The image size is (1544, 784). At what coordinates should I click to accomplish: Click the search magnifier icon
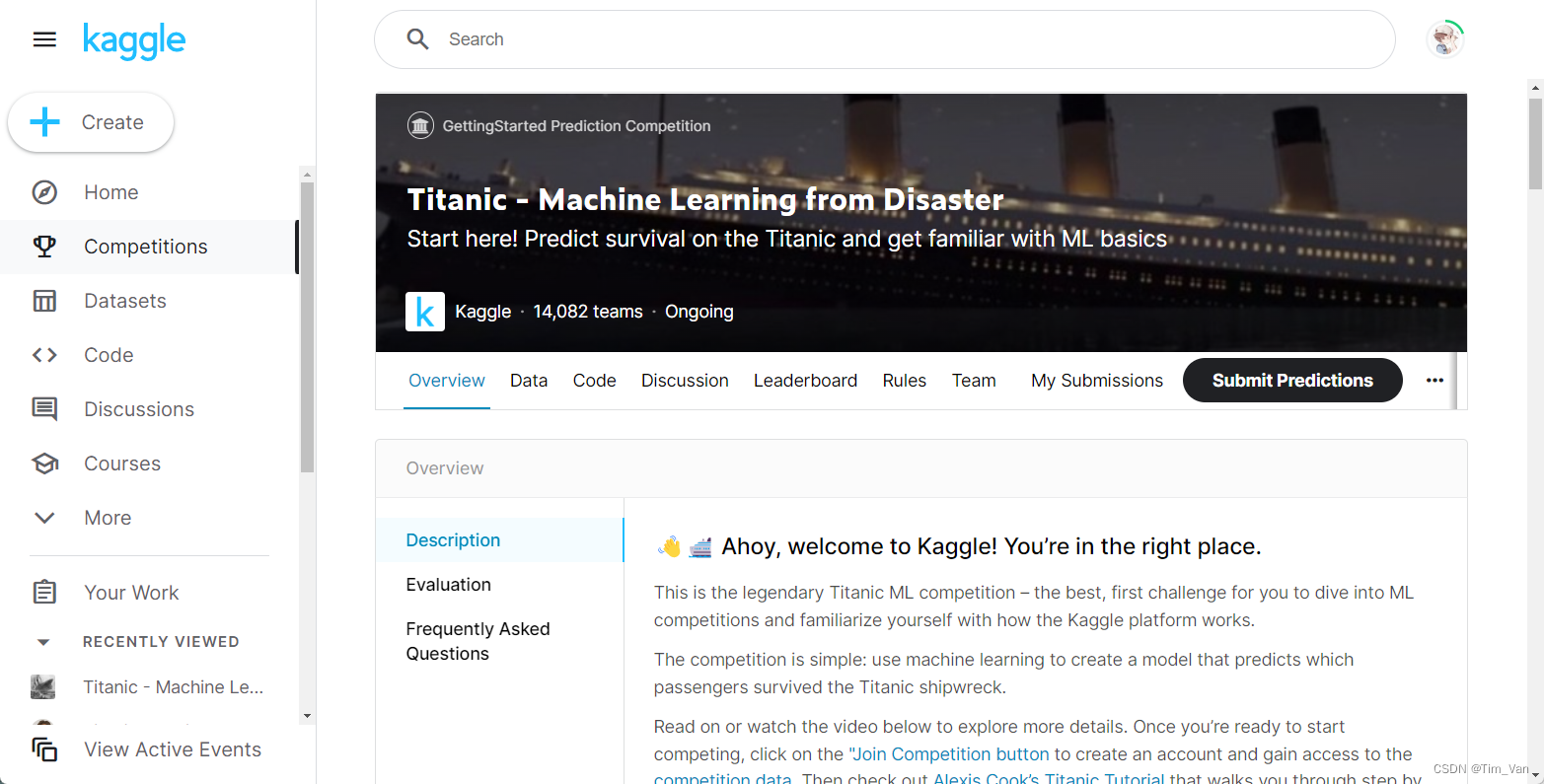coord(417,38)
